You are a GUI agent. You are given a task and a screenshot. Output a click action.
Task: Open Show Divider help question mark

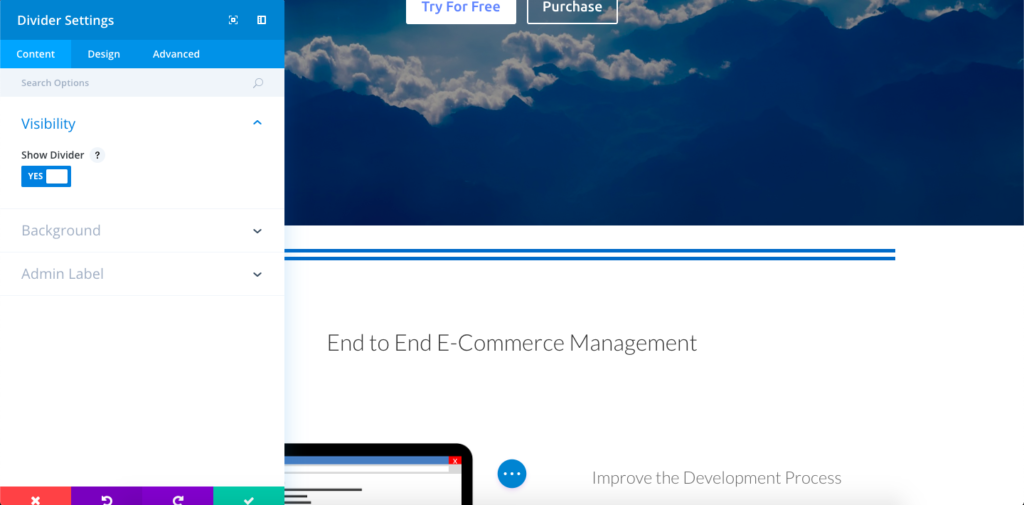tap(97, 155)
